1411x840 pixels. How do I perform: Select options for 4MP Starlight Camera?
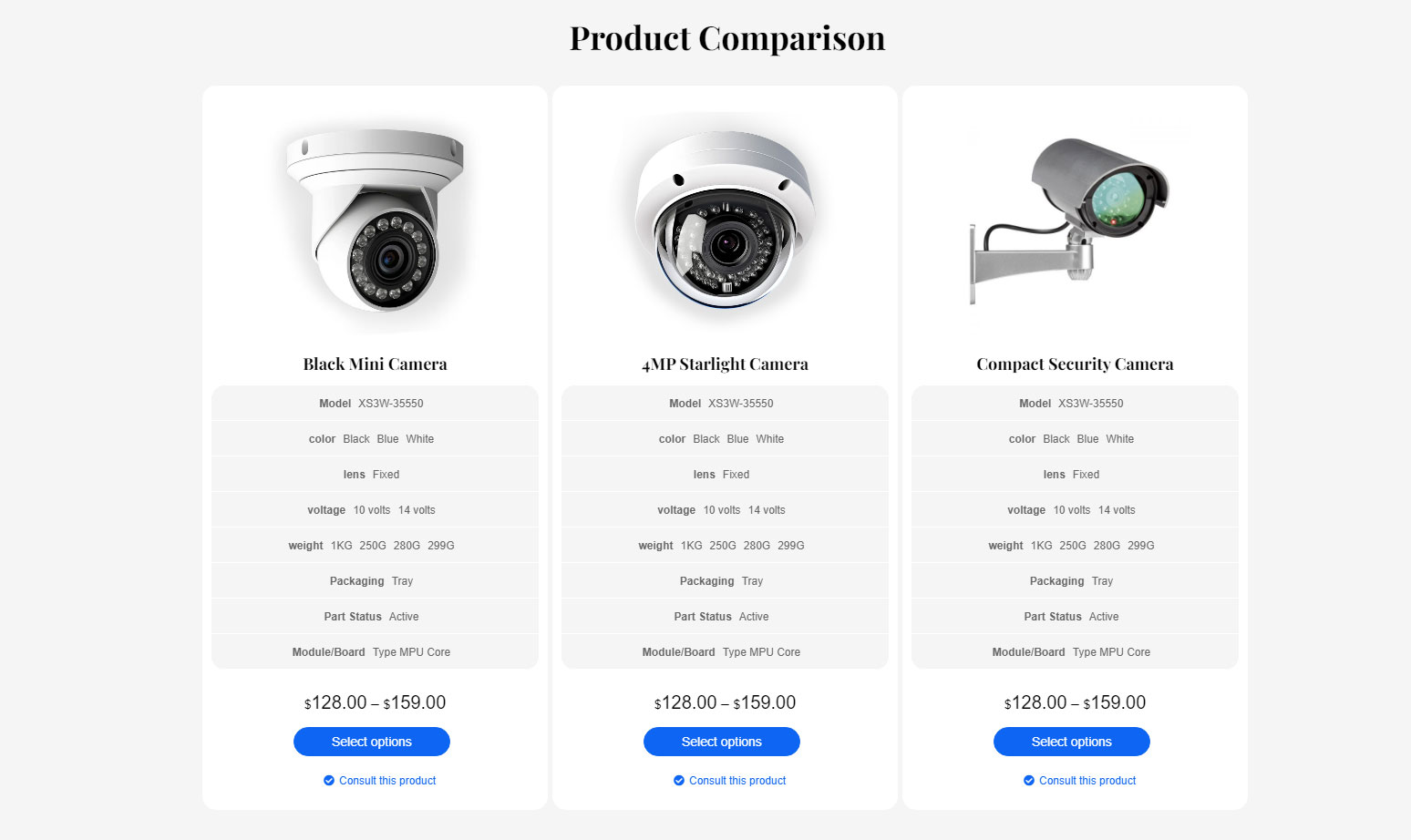(x=722, y=742)
